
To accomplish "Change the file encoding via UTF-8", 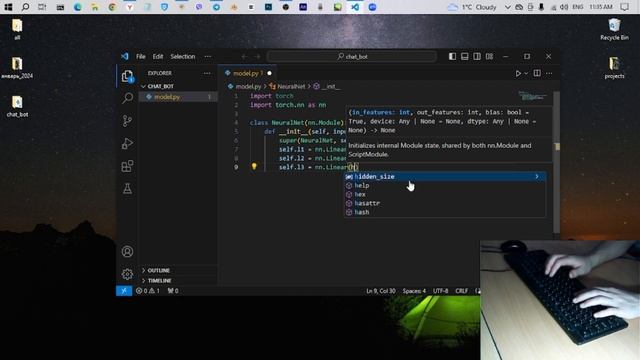I will click(440, 291).
